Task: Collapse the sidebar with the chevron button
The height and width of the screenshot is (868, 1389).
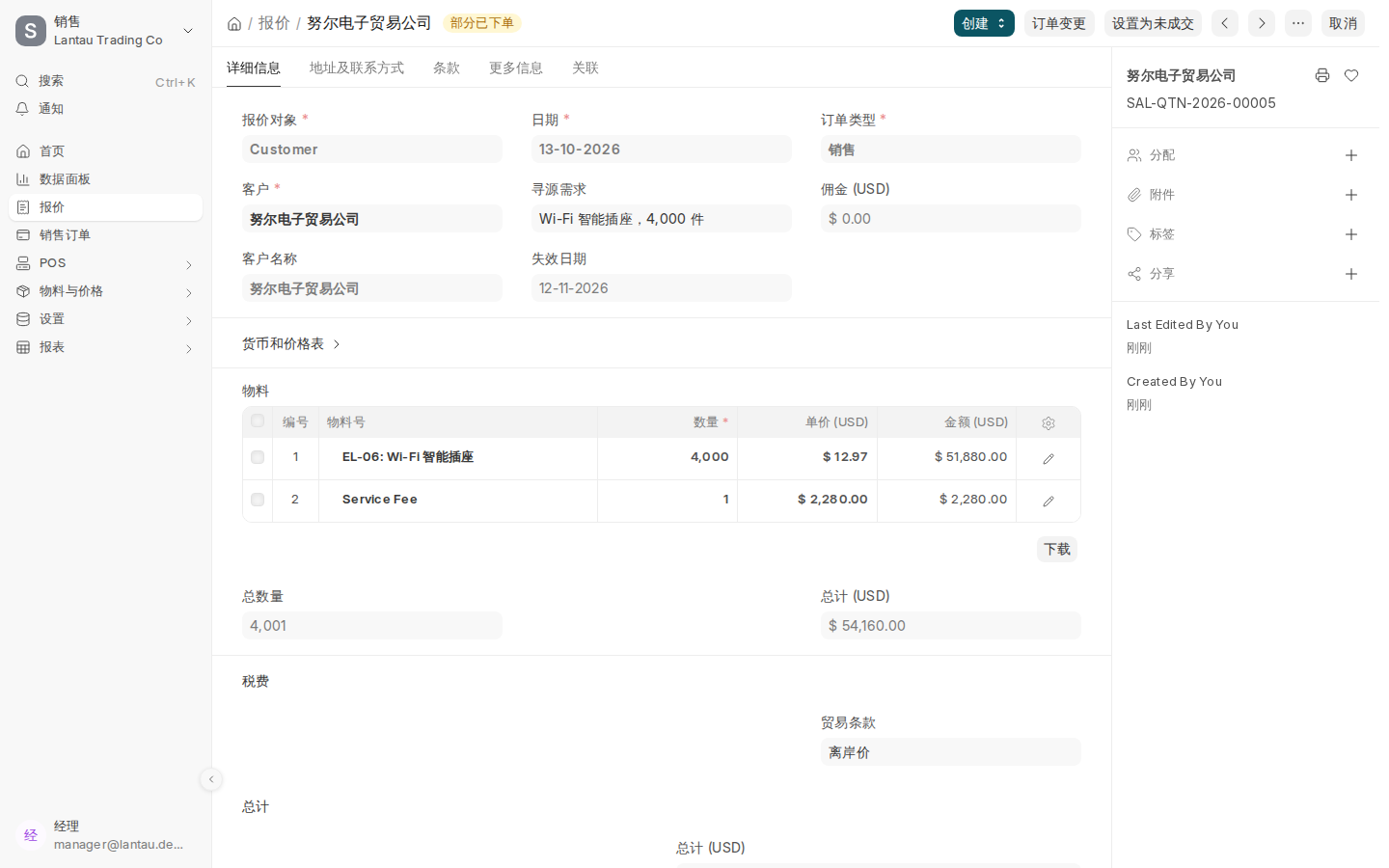Action: [211, 779]
